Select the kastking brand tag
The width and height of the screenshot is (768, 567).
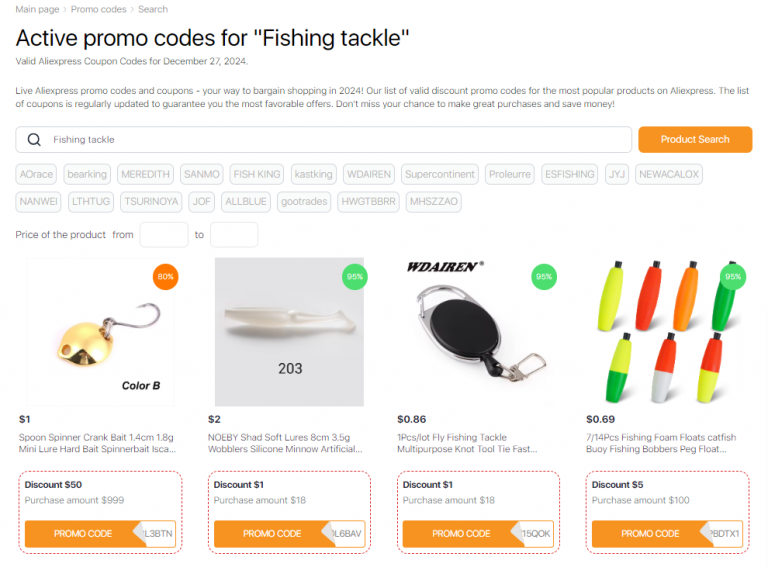tap(313, 174)
